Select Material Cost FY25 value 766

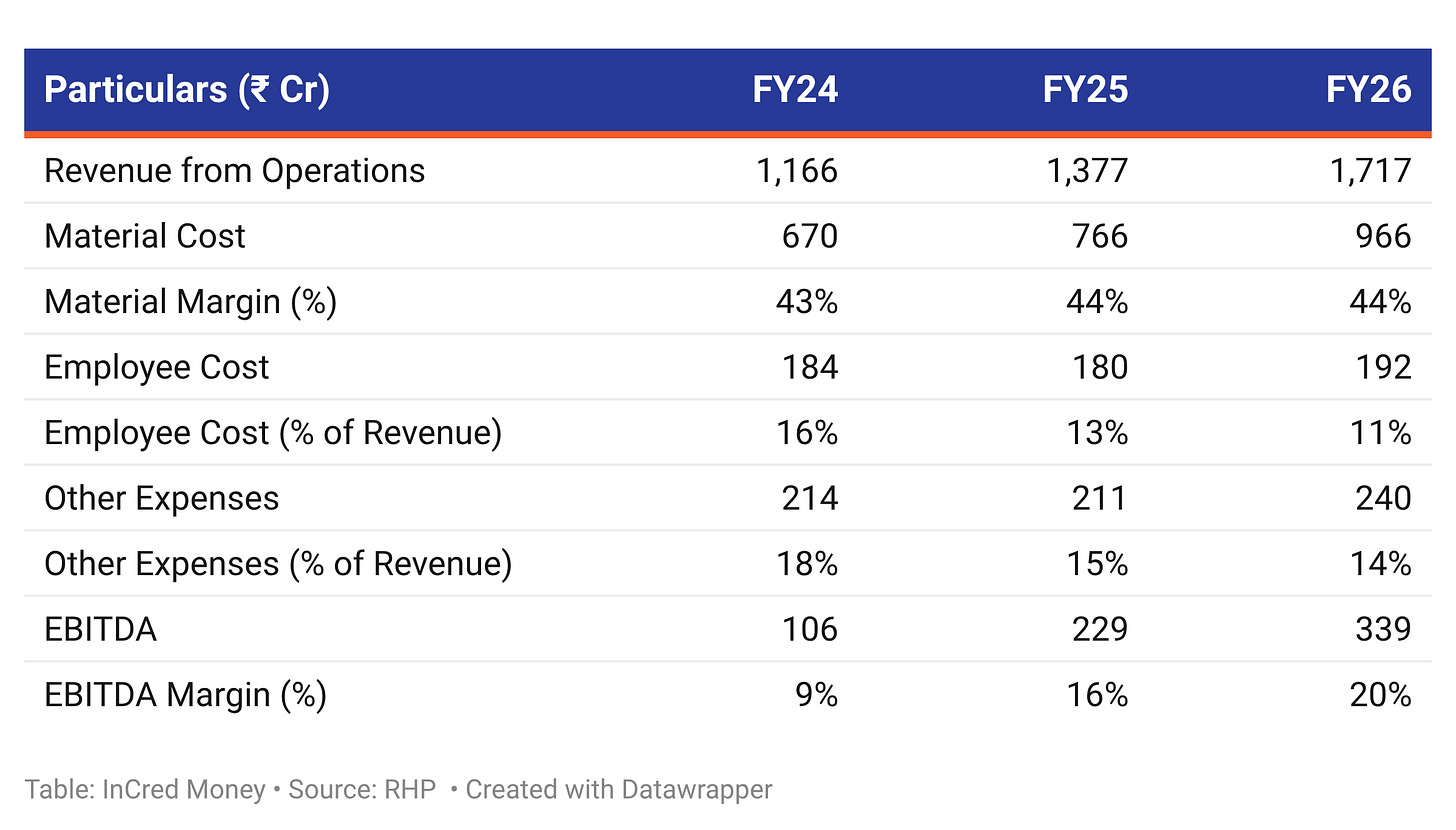[x=1101, y=236]
